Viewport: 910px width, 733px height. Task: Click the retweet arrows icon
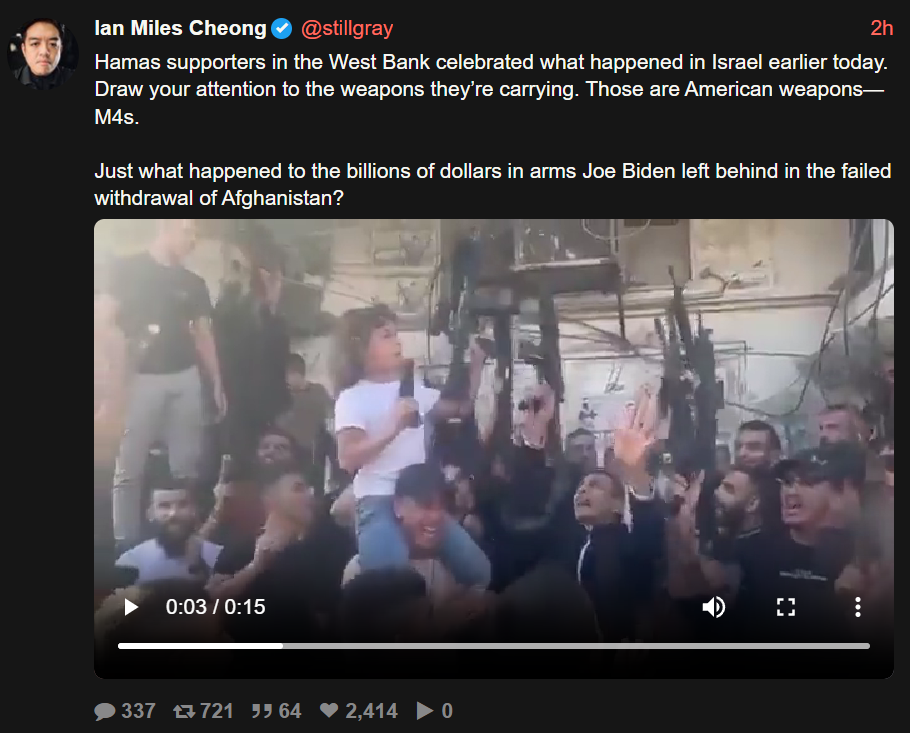point(184,711)
